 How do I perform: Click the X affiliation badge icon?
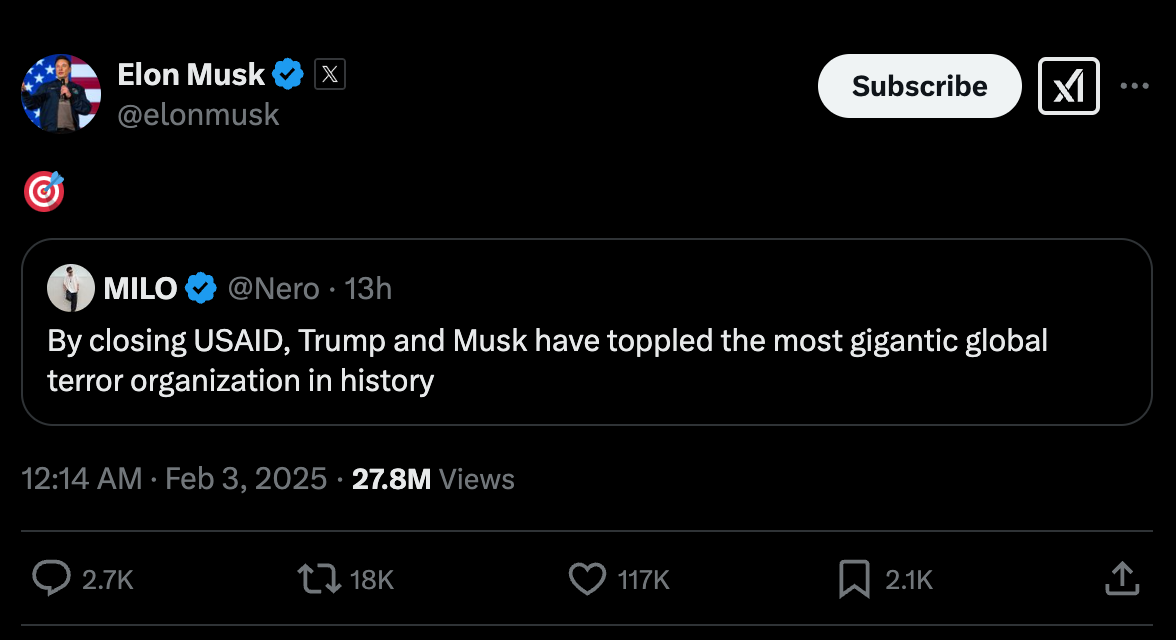click(330, 74)
